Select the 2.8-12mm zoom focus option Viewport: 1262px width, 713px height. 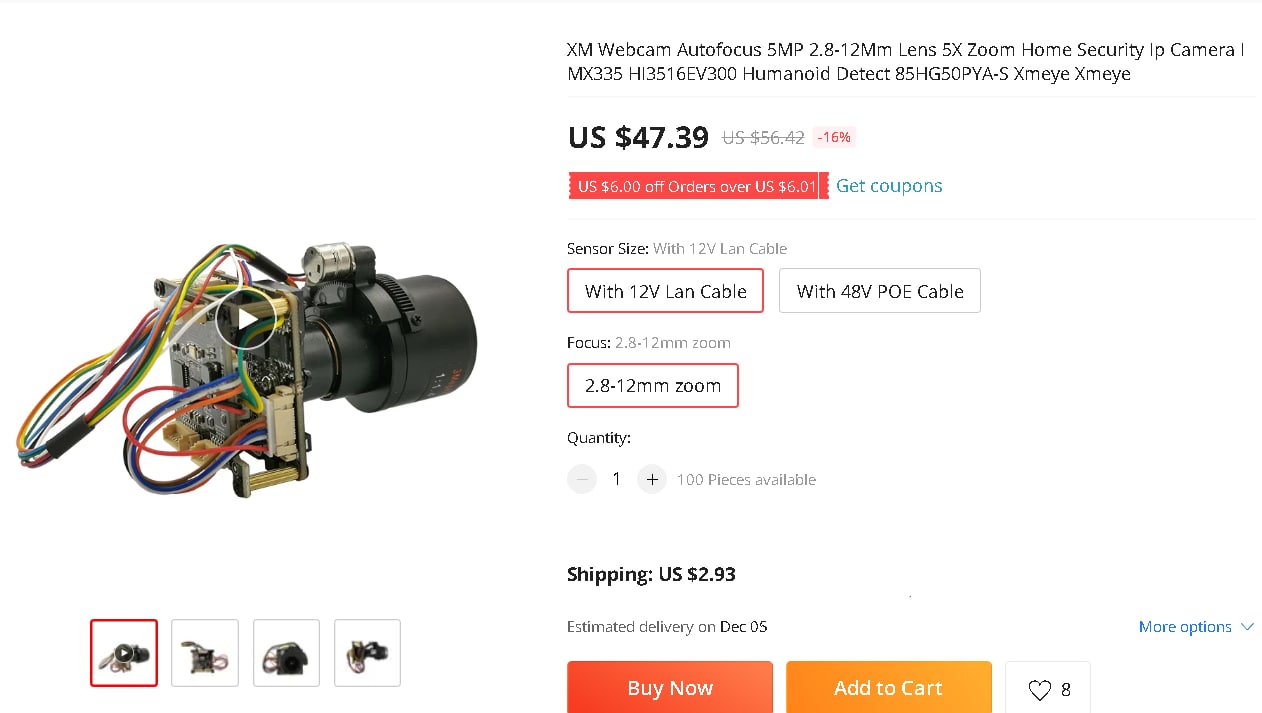point(652,386)
